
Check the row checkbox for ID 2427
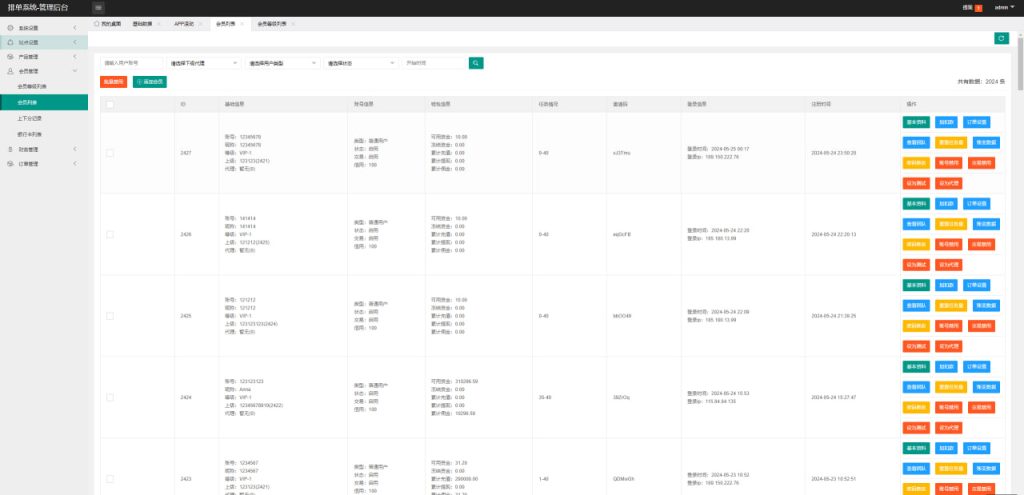coord(110,153)
